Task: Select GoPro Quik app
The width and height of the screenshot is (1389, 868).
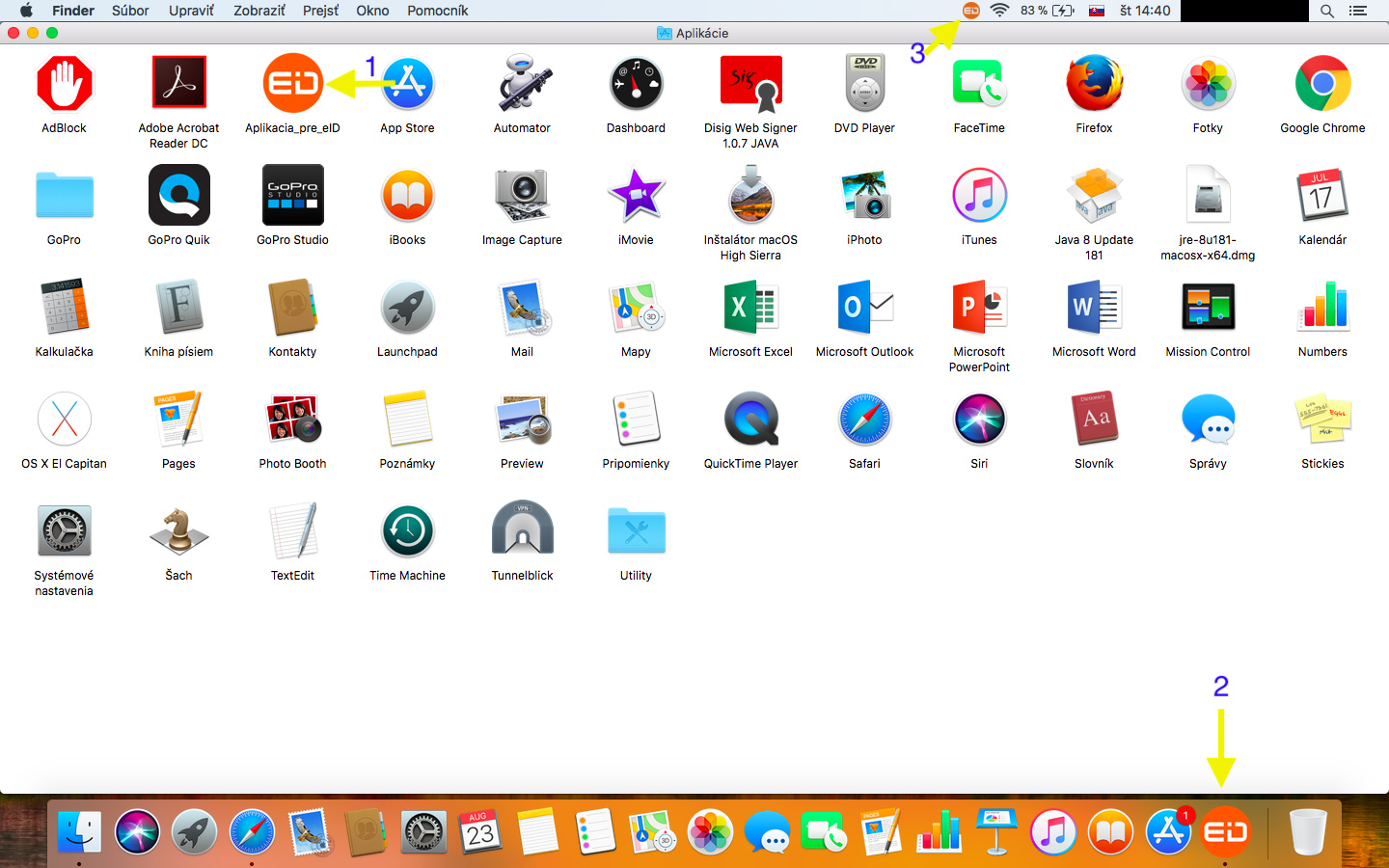Action: click(178, 196)
